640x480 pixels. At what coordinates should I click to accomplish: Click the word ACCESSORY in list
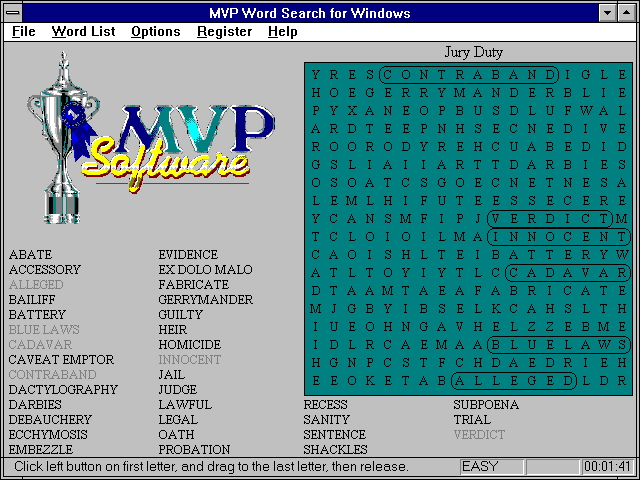(45, 270)
